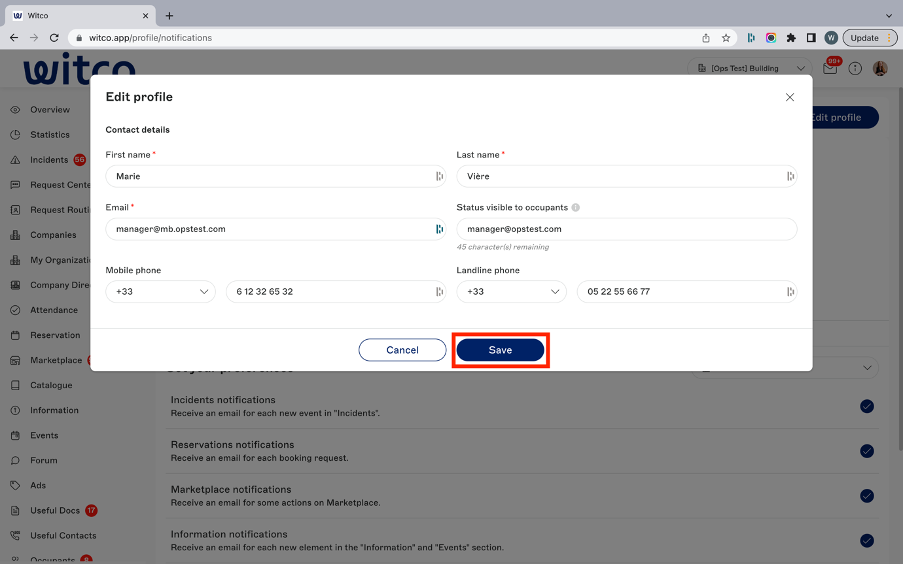This screenshot has height=564, width=904.
Task: Show the status visibility info tooltip icon
Action: (575, 208)
